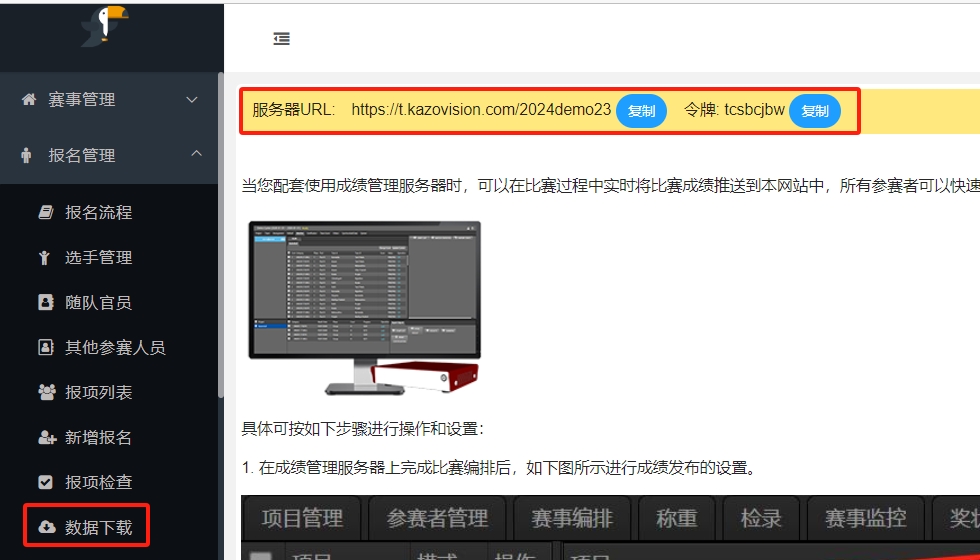Click the sidebar vertical scrollbar
The width and height of the screenshot is (980, 560).
(220, 240)
